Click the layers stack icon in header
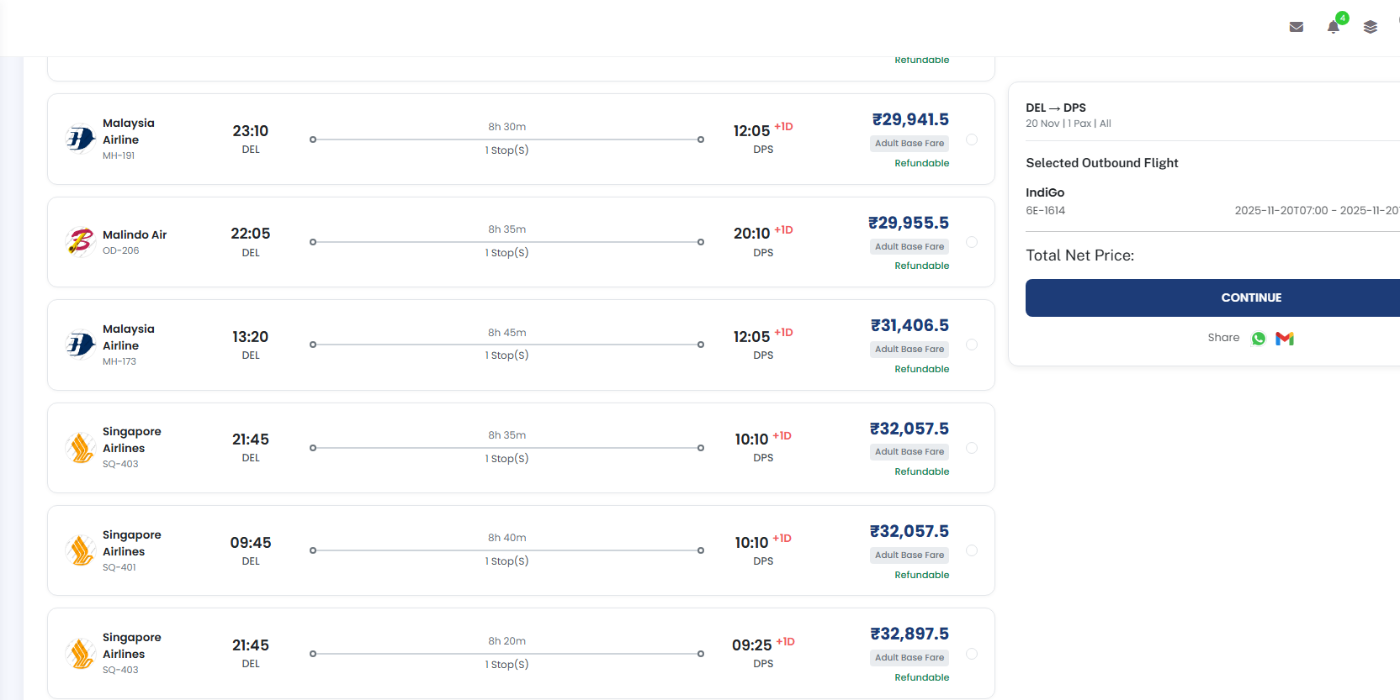Viewport: 1400px width, 700px height. (1370, 27)
